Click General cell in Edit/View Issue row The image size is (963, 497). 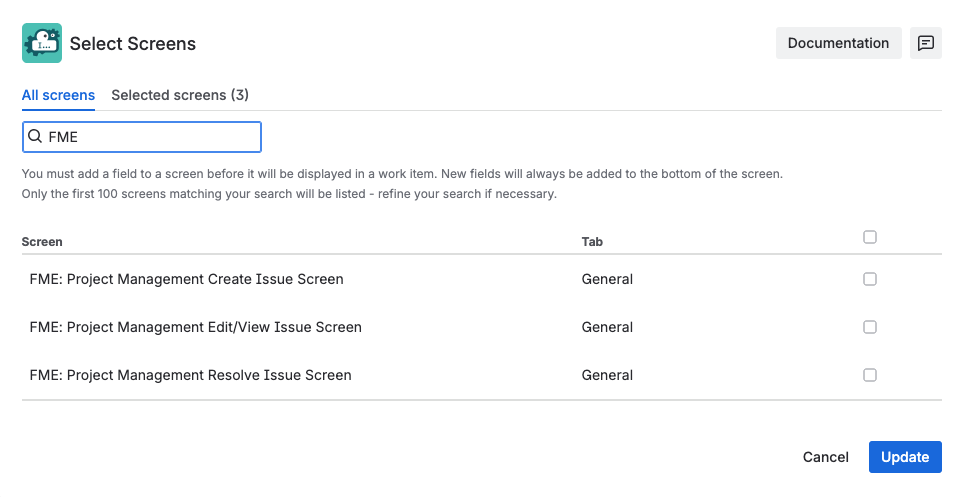coord(607,327)
